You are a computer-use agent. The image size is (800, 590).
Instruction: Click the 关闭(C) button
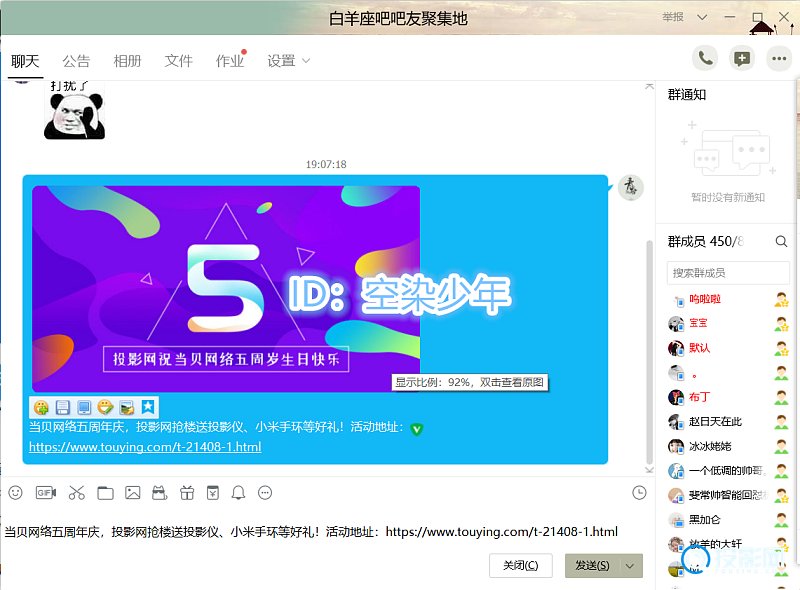pos(520,566)
